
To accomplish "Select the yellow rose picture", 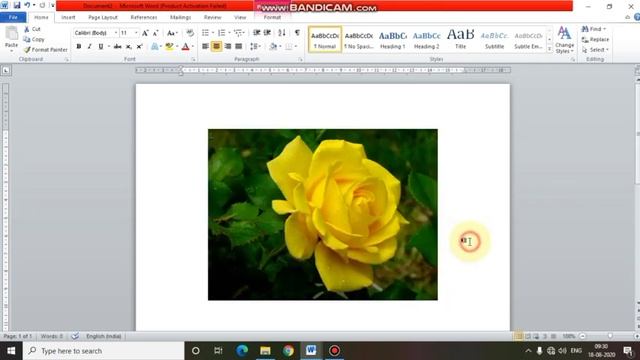I will (x=323, y=215).
